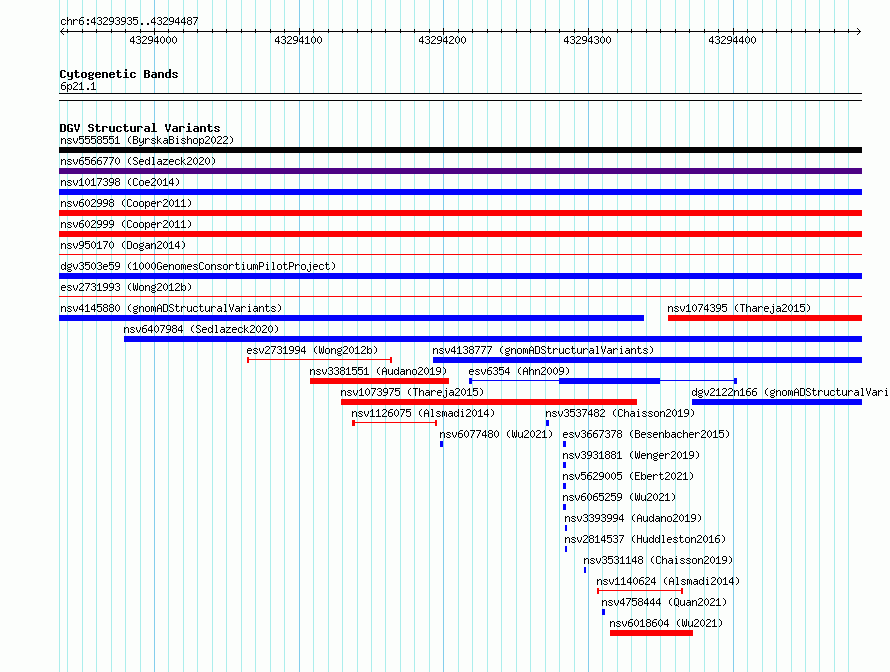Screen dimensions: 890x672
Task: Open nsv950170 (Dogan2014) label
Action: pyautogui.click(x=123, y=245)
